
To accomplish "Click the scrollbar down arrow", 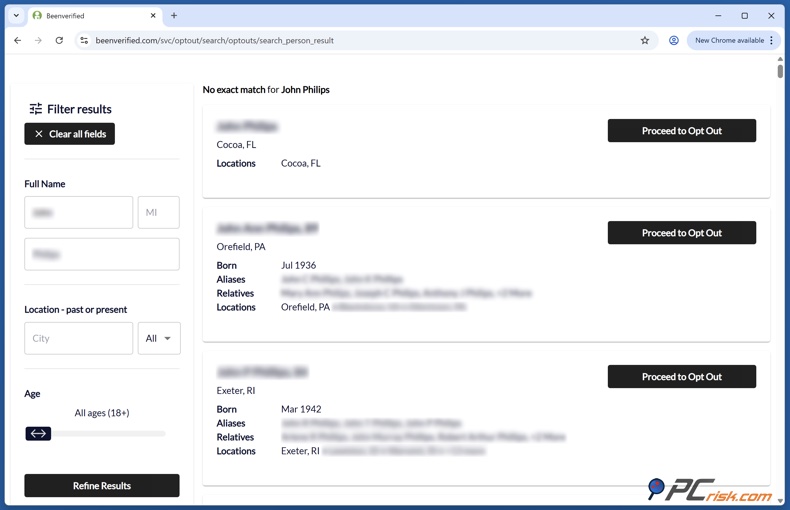I will click(x=780, y=501).
